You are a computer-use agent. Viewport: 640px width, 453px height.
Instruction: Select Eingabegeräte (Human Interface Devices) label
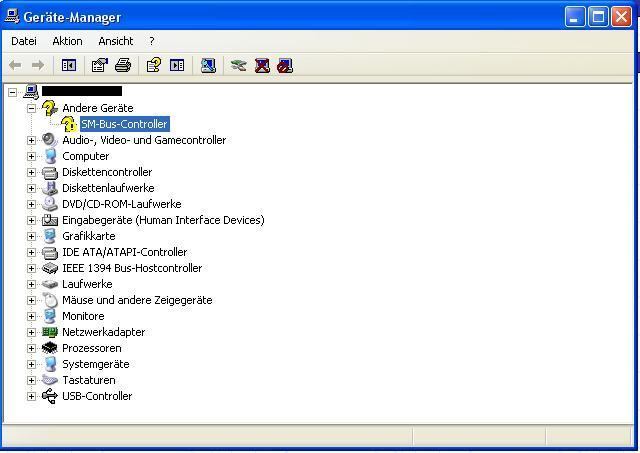163,220
